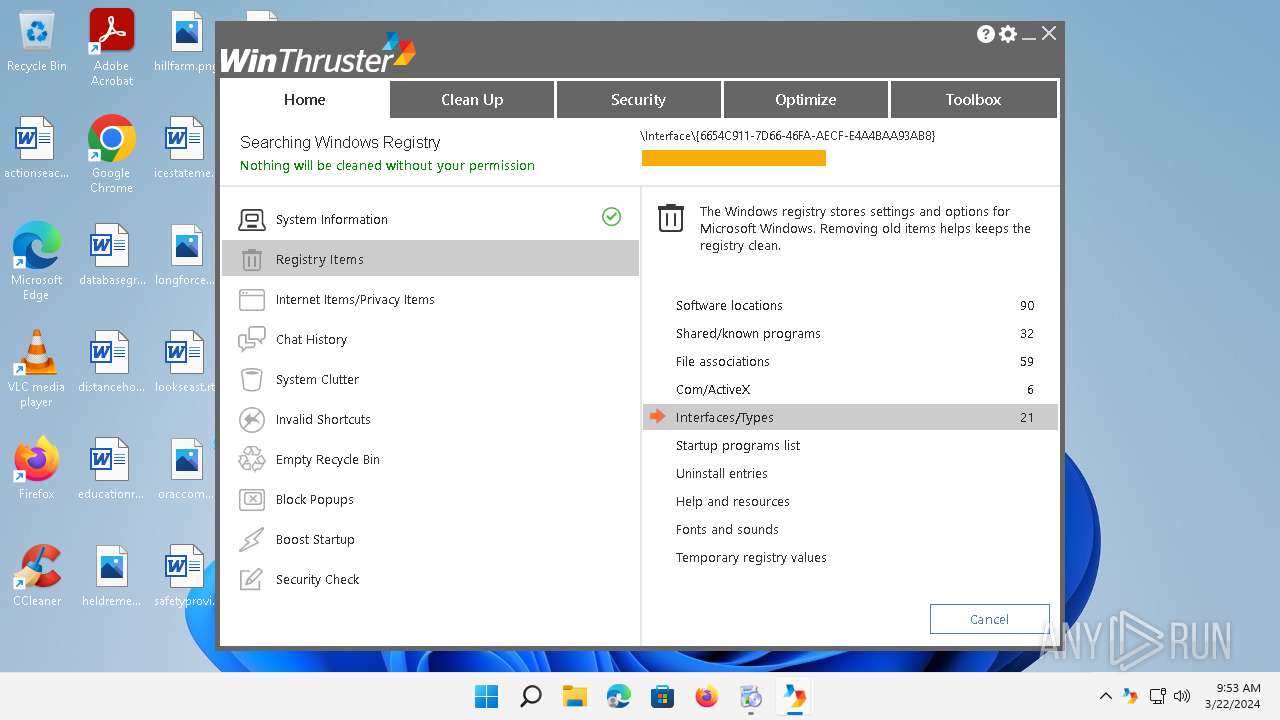Image resolution: width=1280 pixels, height=720 pixels.
Task: Click the orange scan progress bar
Action: click(734, 158)
